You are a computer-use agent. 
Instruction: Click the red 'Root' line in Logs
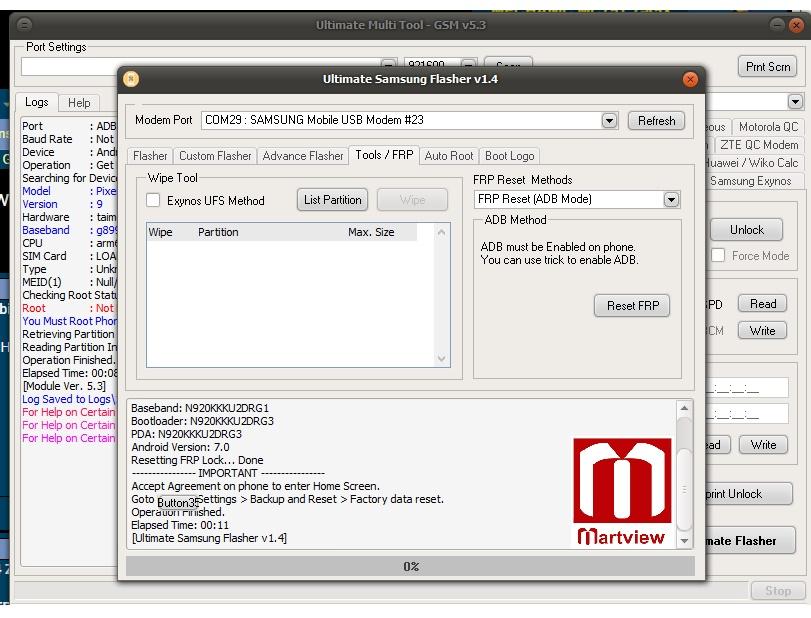[69, 308]
